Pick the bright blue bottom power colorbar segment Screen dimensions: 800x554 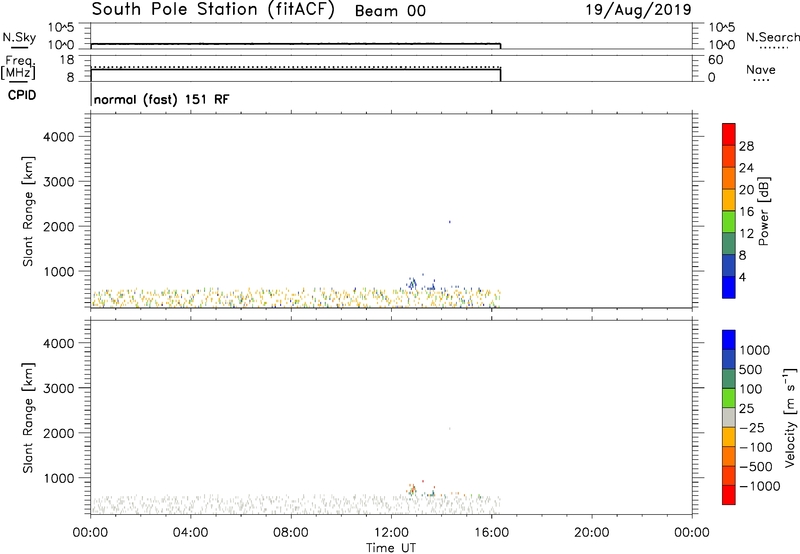(729, 287)
